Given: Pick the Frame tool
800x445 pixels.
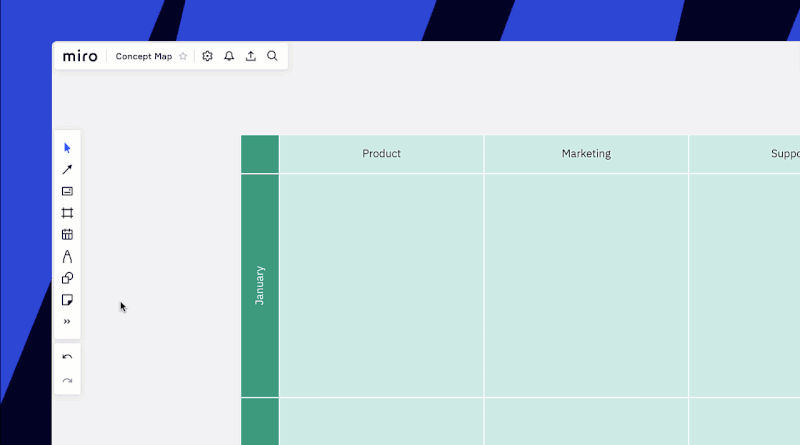Looking at the screenshot, I should coord(67,213).
